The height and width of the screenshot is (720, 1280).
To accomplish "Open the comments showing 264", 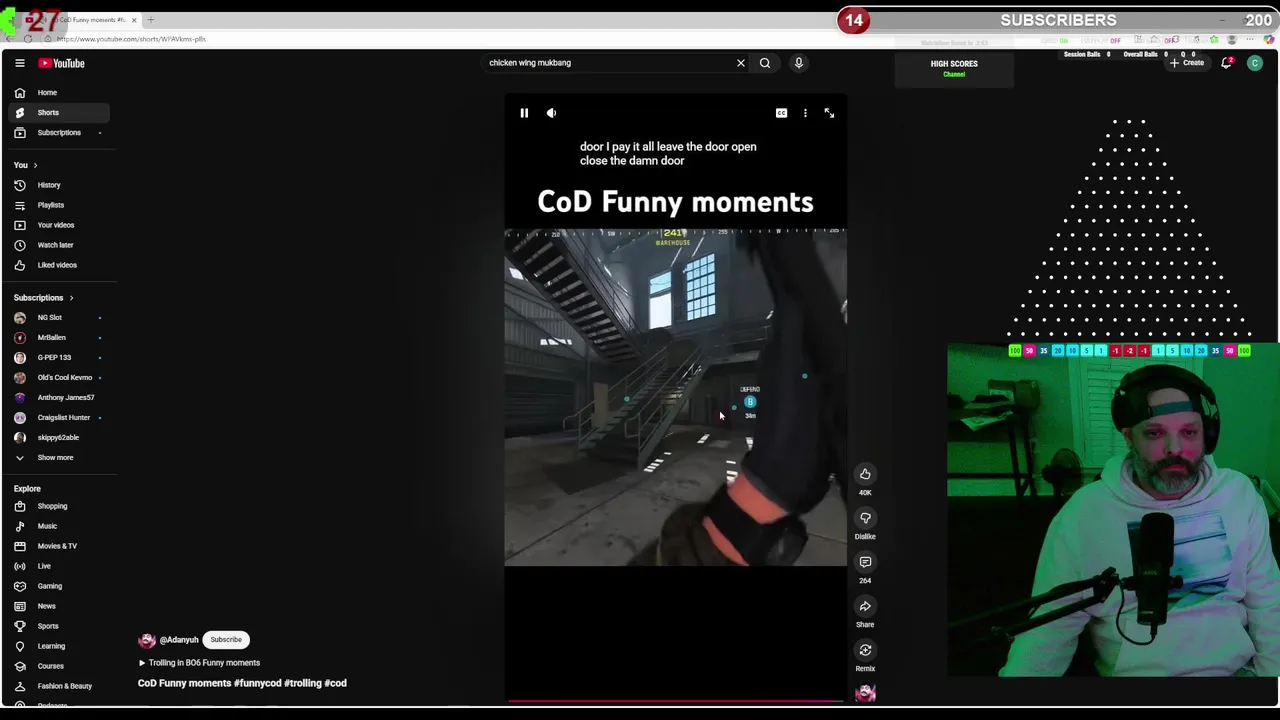I will coord(865,562).
